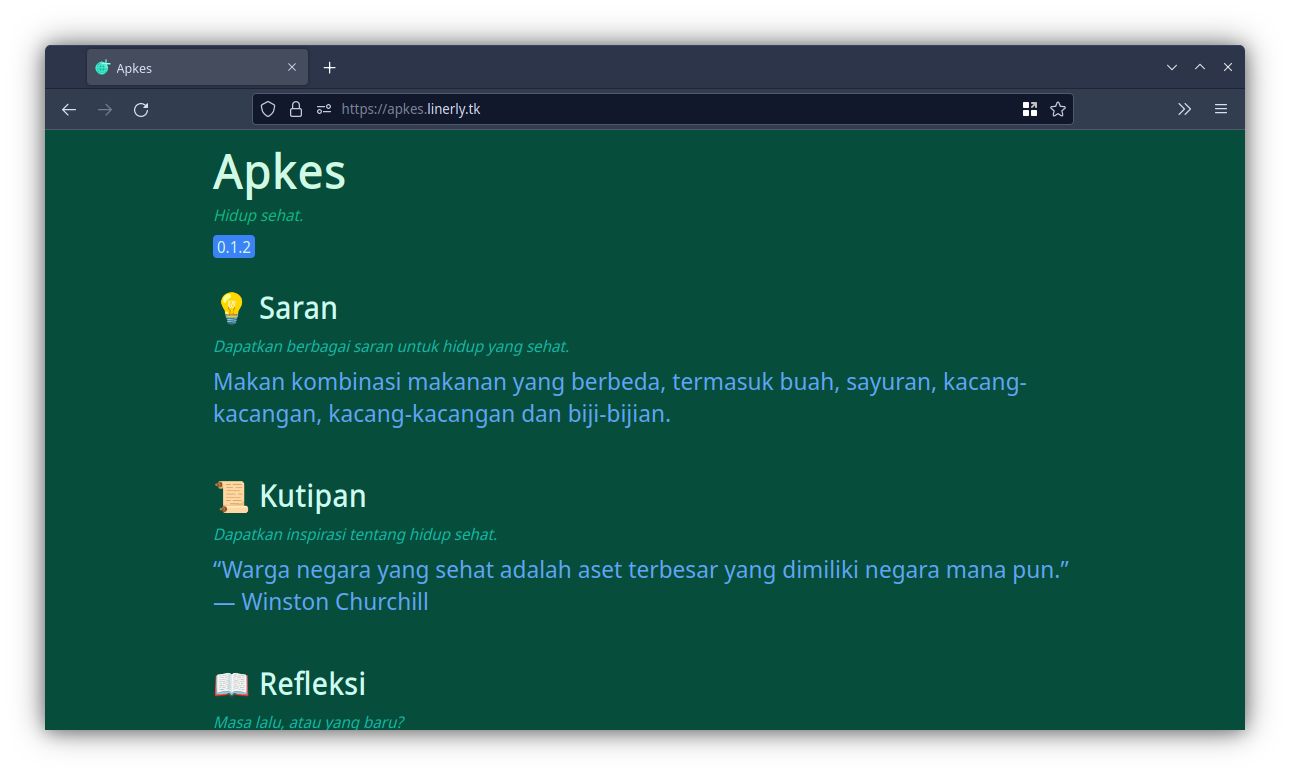The width and height of the screenshot is (1290, 775).
Task: Click the Saran heading
Action: tap(298, 308)
